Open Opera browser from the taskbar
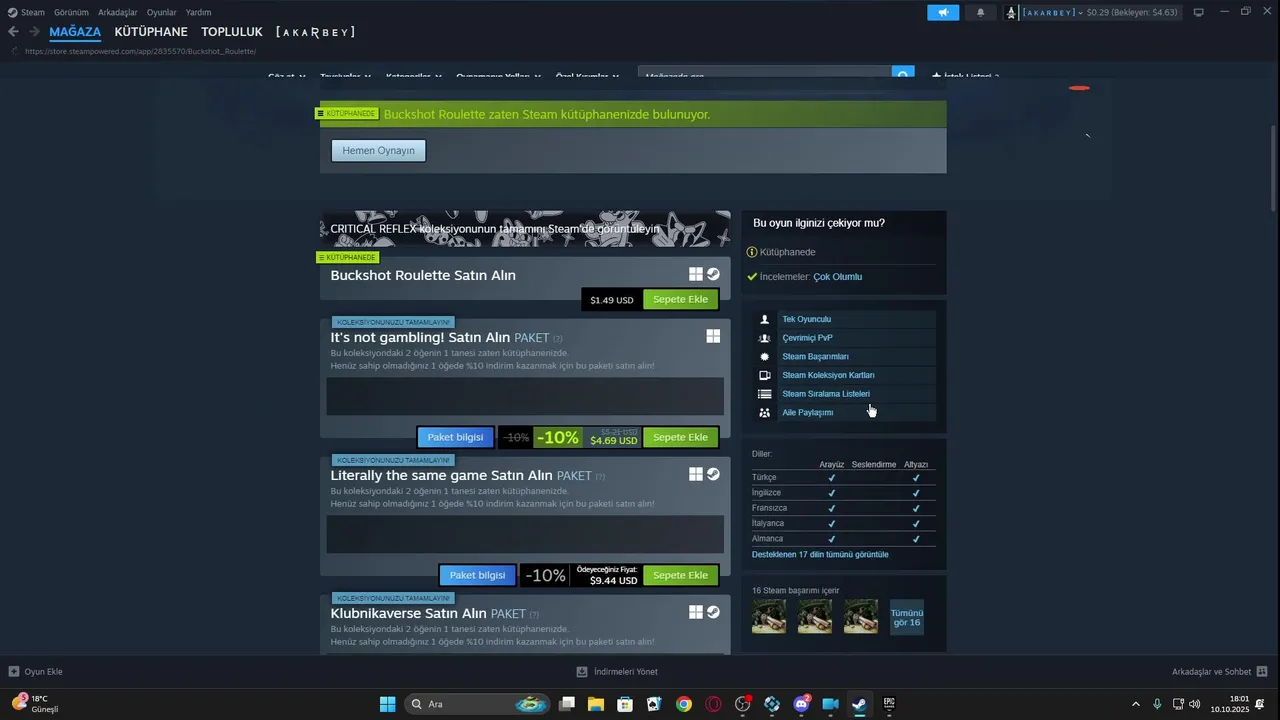The height and width of the screenshot is (720, 1280). [713, 704]
